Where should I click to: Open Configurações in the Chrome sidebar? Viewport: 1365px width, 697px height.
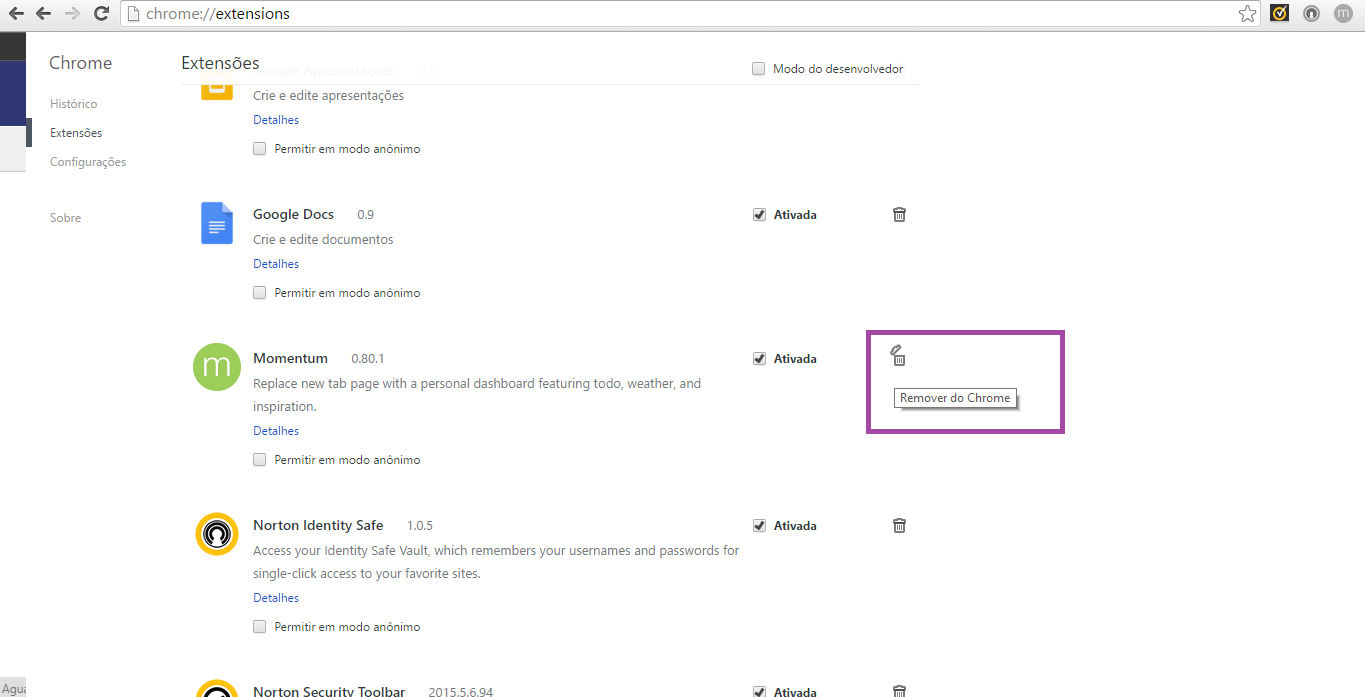pos(88,162)
